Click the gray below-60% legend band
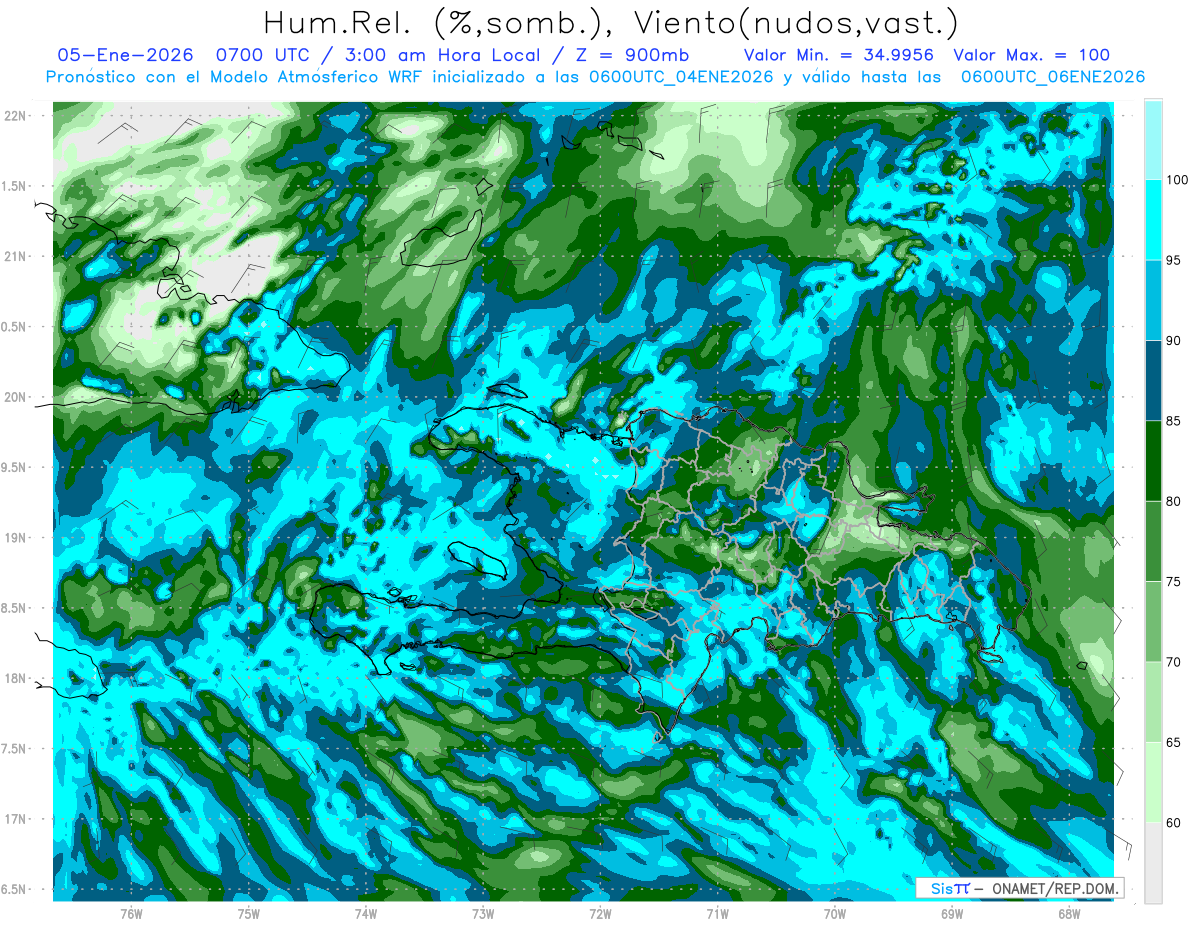 pos(1153,863)
